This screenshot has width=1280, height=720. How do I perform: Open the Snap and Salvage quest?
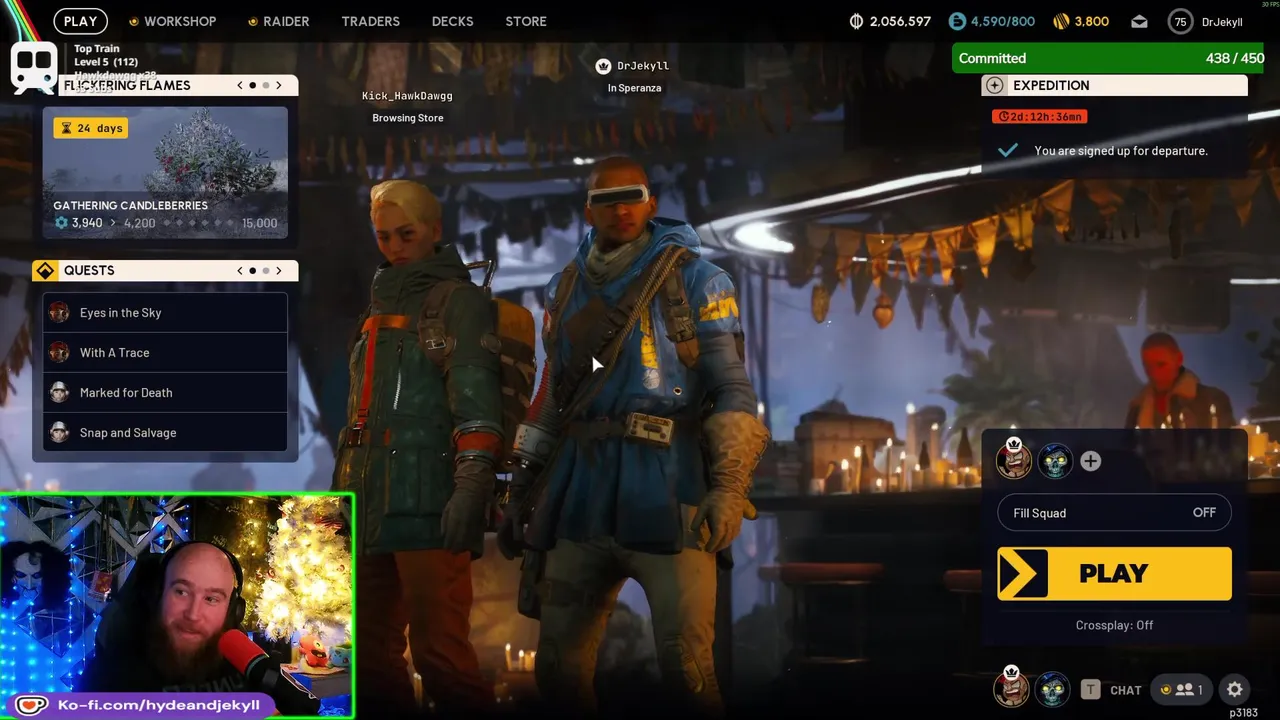coord(165,432)
